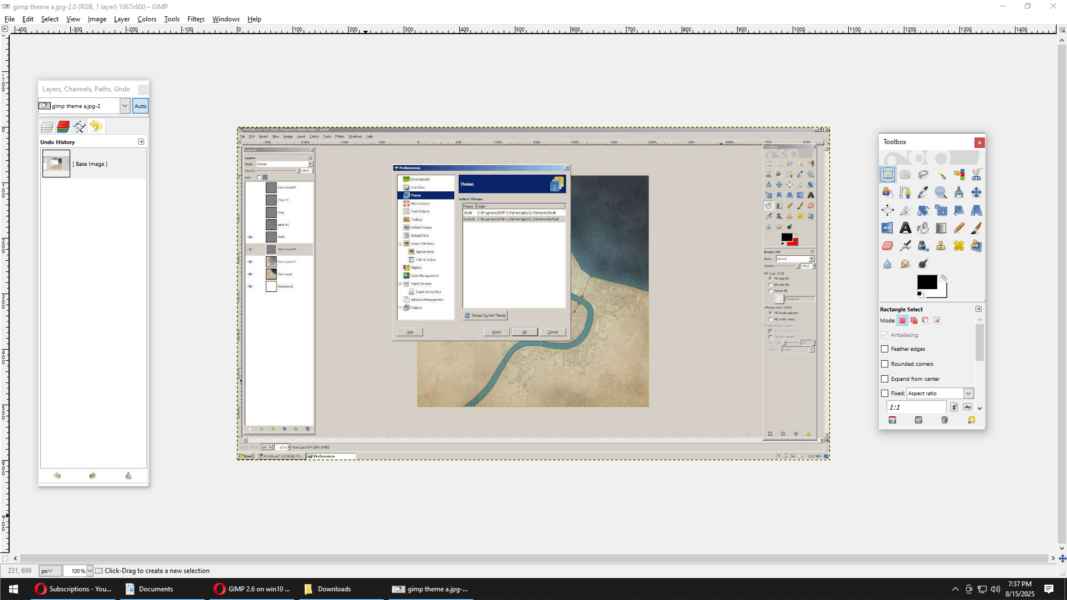
Task: Select the Scale tool
Action: click(x=940, y=210)
